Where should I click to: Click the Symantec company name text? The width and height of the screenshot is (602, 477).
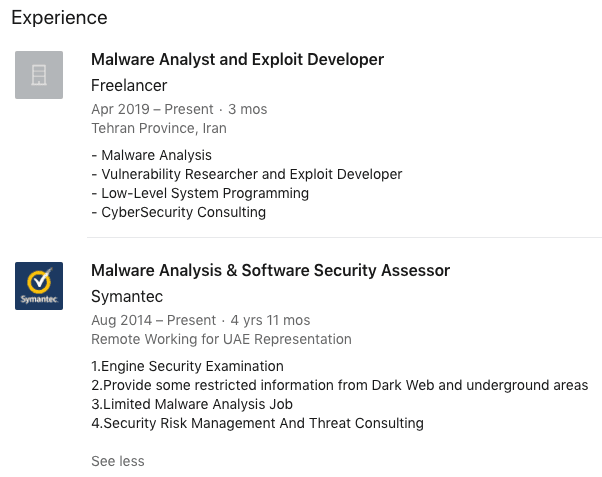click(x=127, y=296)
